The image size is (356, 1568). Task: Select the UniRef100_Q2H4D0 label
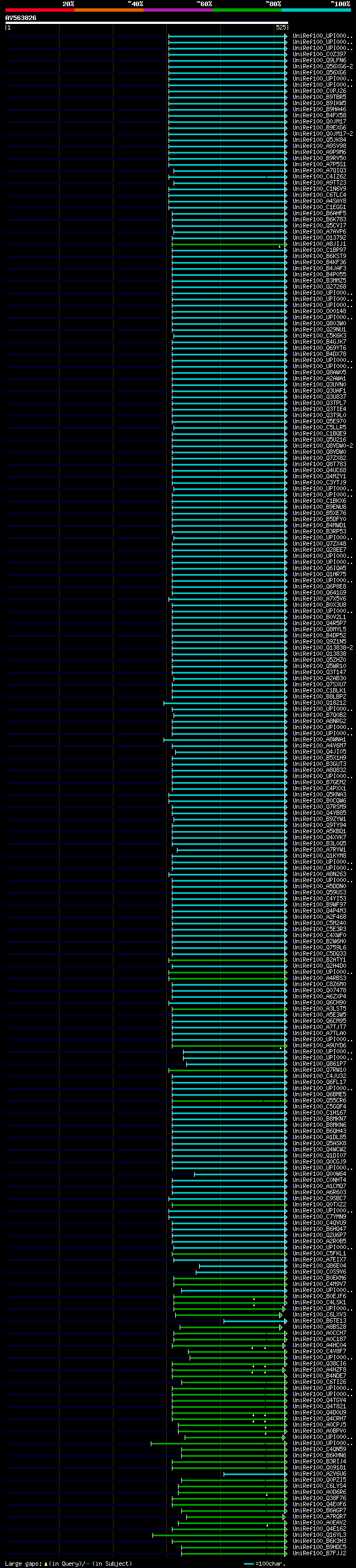[x=319, y=966]
